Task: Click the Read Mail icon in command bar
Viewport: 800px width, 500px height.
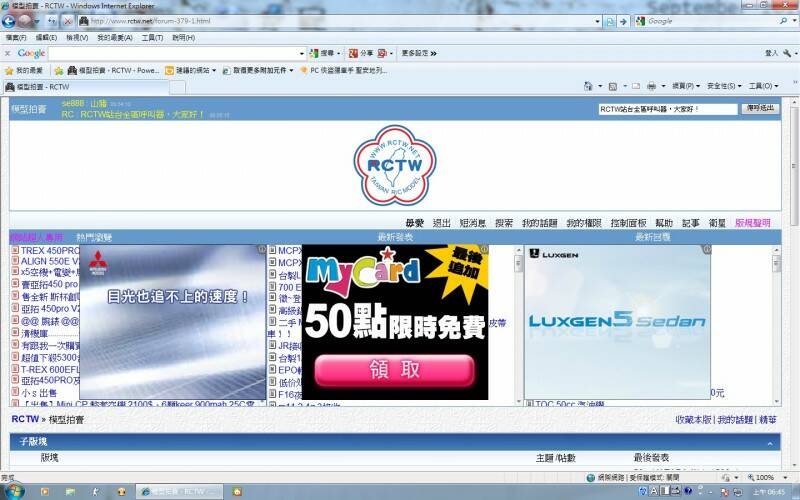Action: click(635, 86)
